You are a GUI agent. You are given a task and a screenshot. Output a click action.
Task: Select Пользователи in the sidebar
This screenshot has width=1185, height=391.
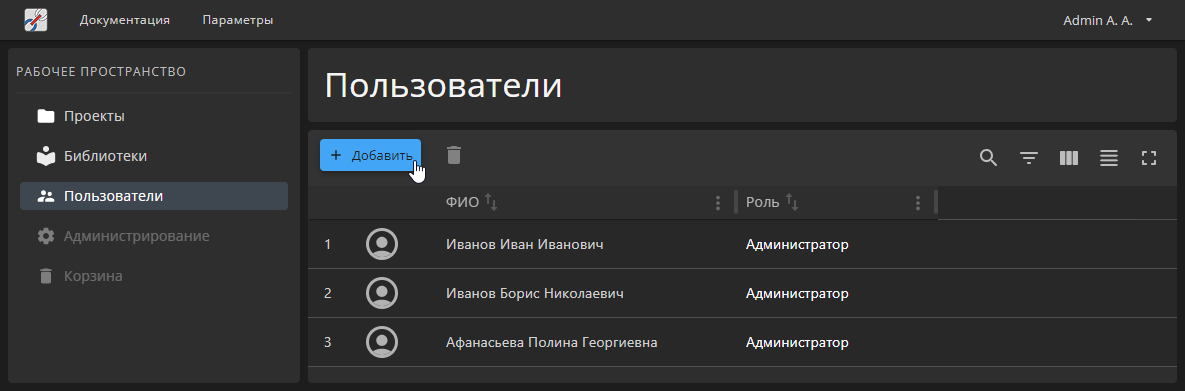[154, 196]
